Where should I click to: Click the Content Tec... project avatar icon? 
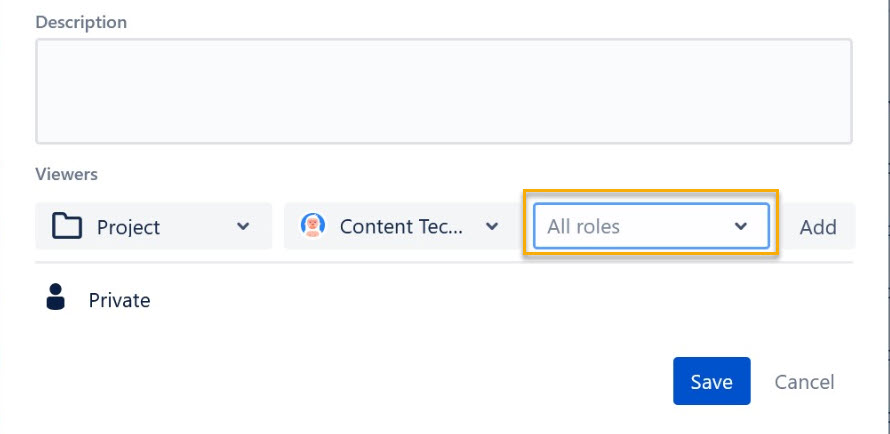(313, 225)
